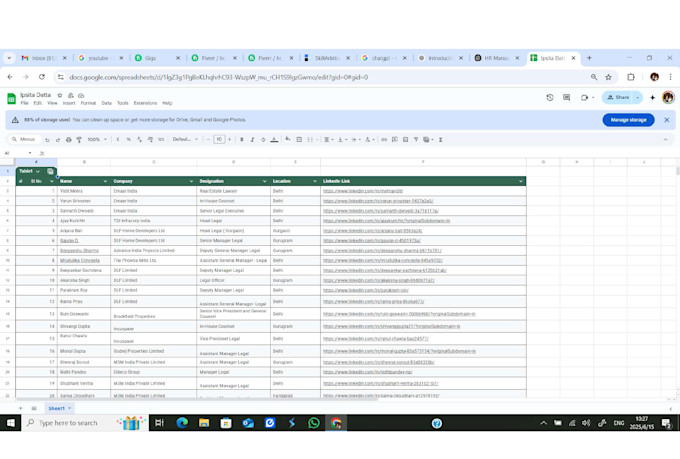Open the Default font dropdown
The image size is (680, 459).
[185, 140]
